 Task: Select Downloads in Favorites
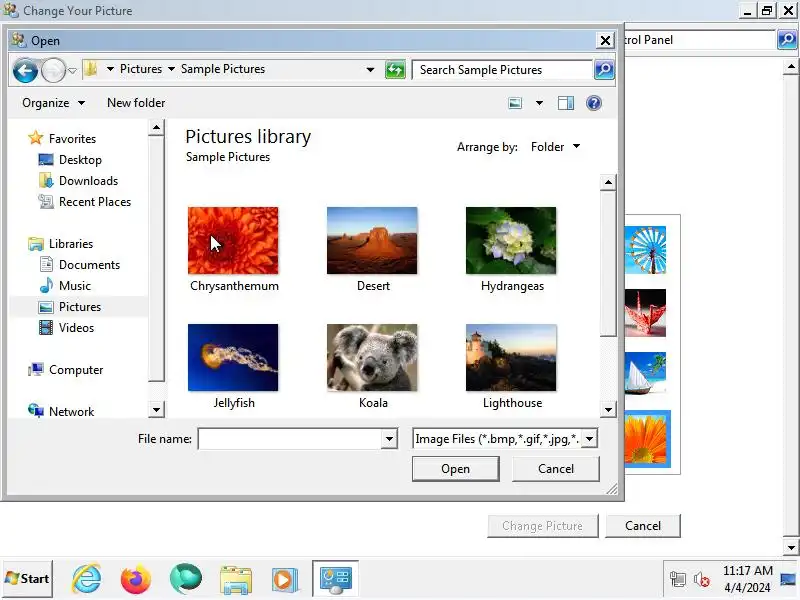point(88,181)
